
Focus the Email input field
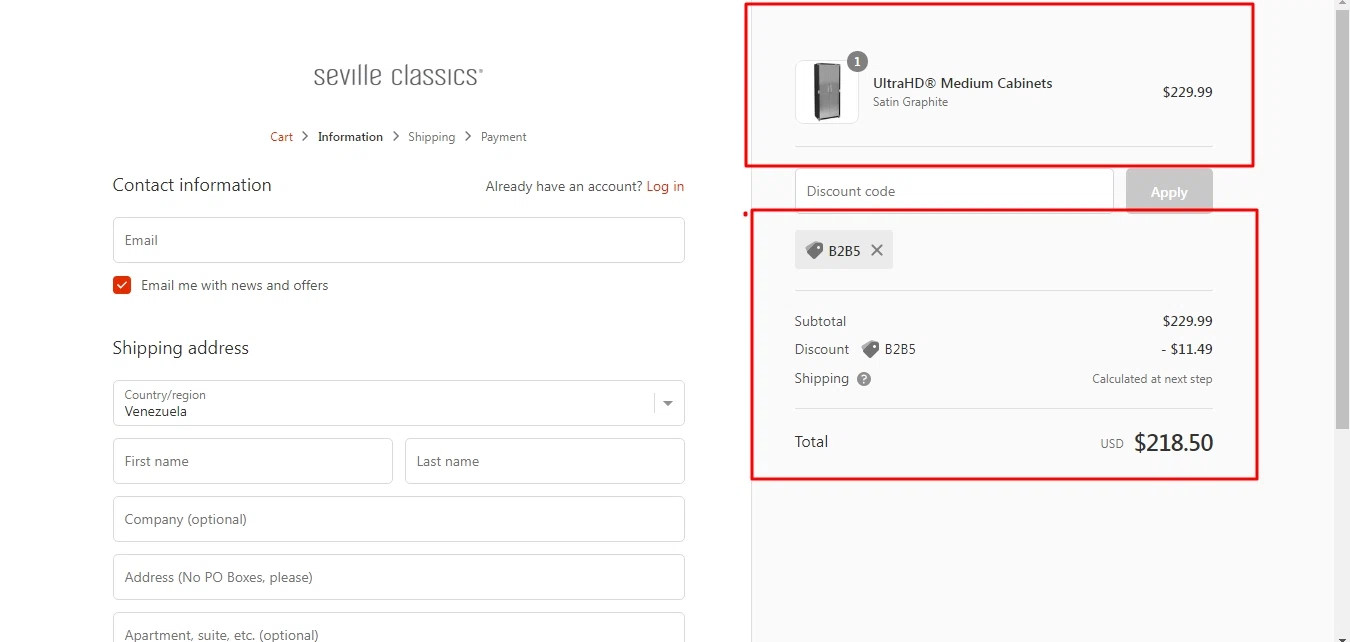398,240
